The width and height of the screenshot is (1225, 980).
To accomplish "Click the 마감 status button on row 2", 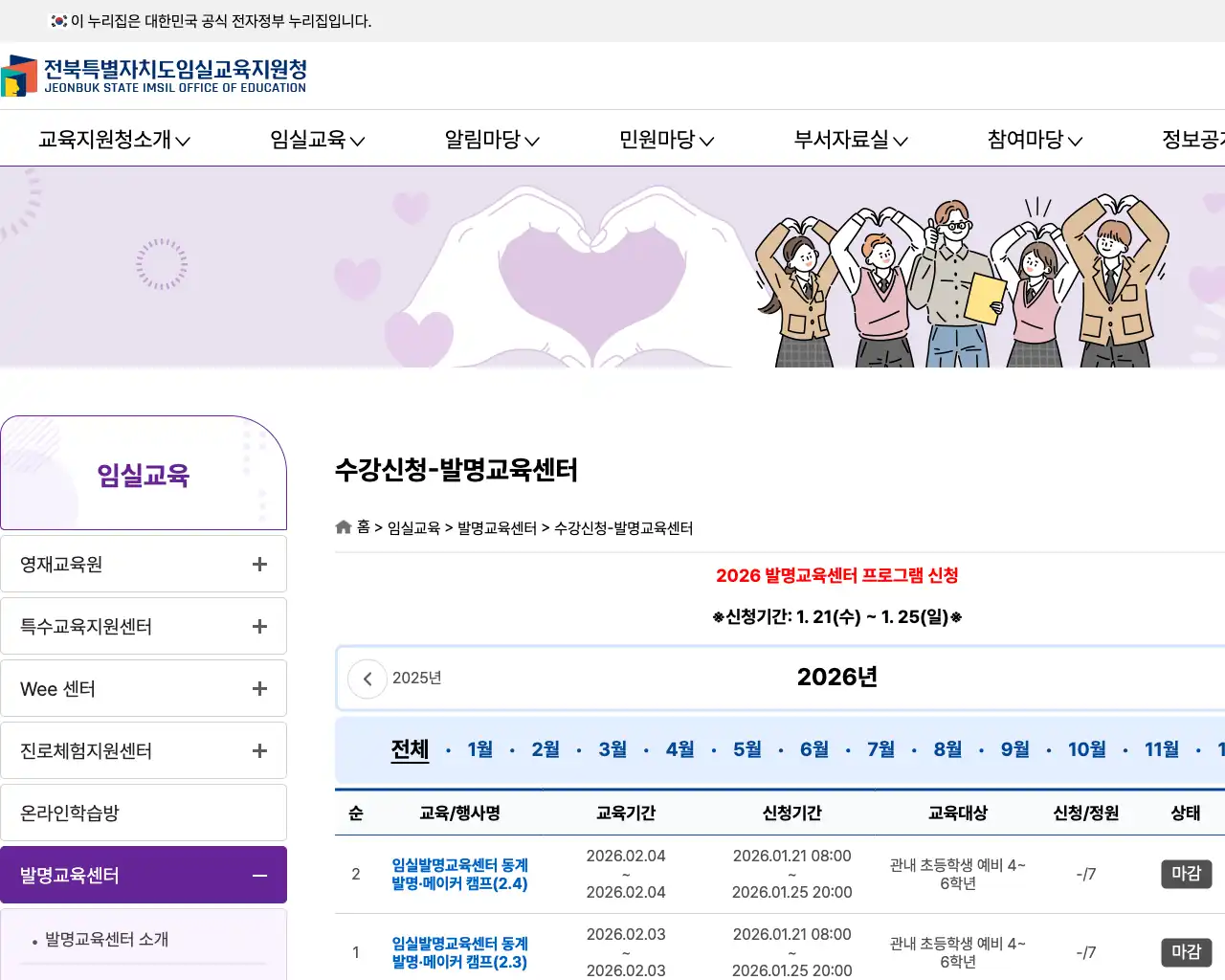I will (x=1186, y=874).
